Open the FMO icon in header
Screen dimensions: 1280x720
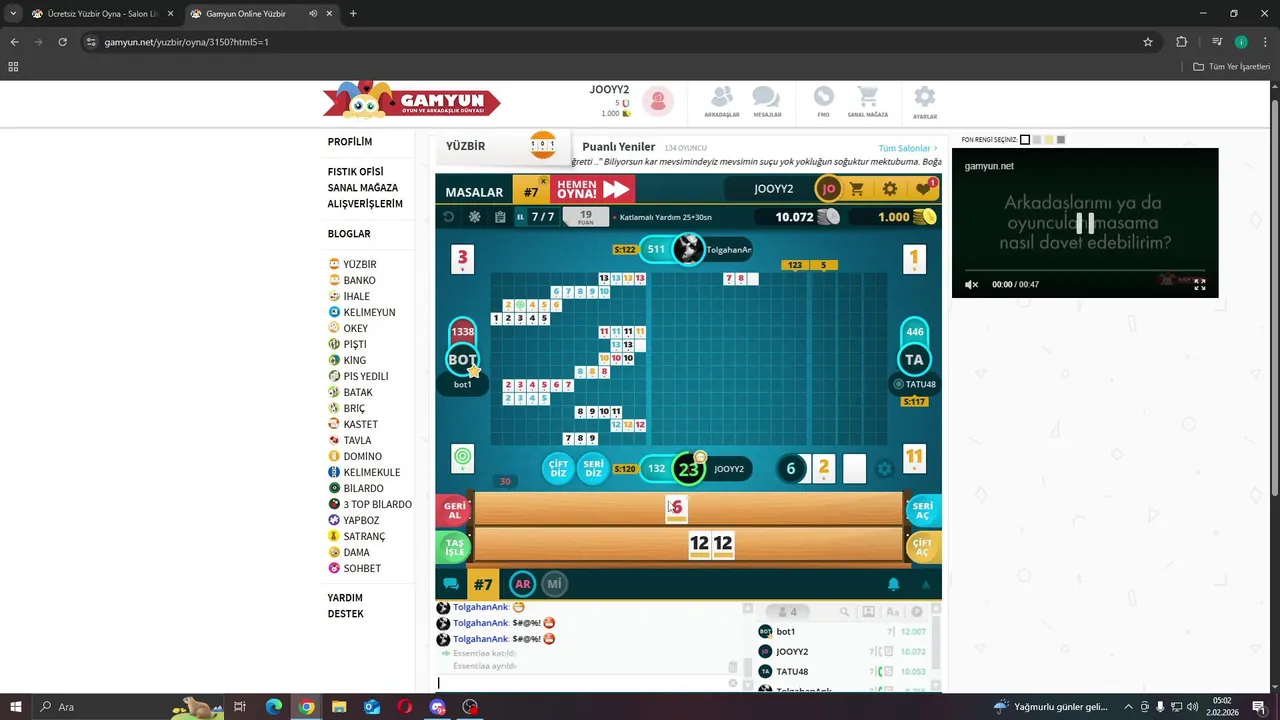[824, 97]
